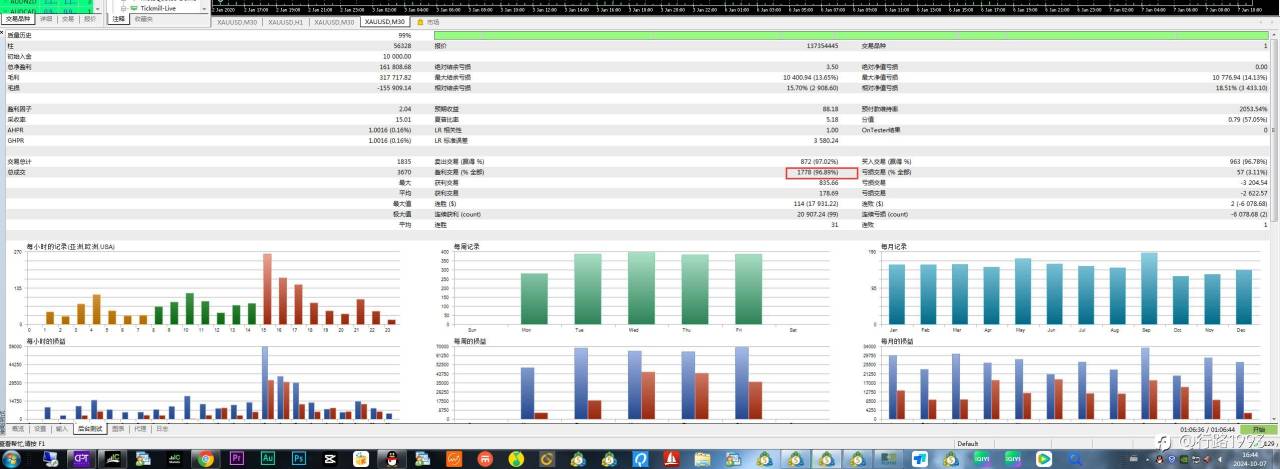1280x469 pixels.
Task: Click the initial deposit value 10 000.00
Action: click(x=395, y=56)
